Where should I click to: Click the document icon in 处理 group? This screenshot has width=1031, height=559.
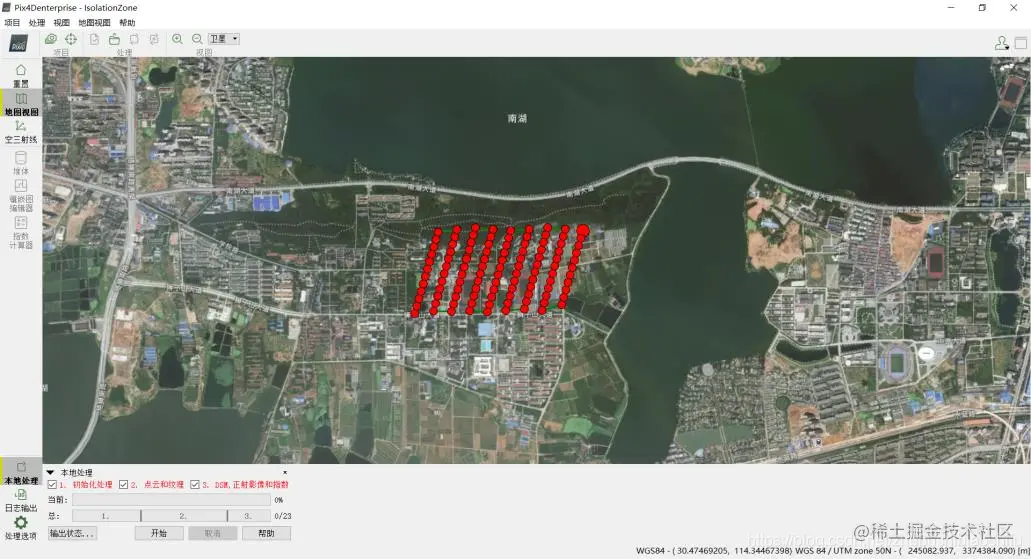(x=95, y=39)
